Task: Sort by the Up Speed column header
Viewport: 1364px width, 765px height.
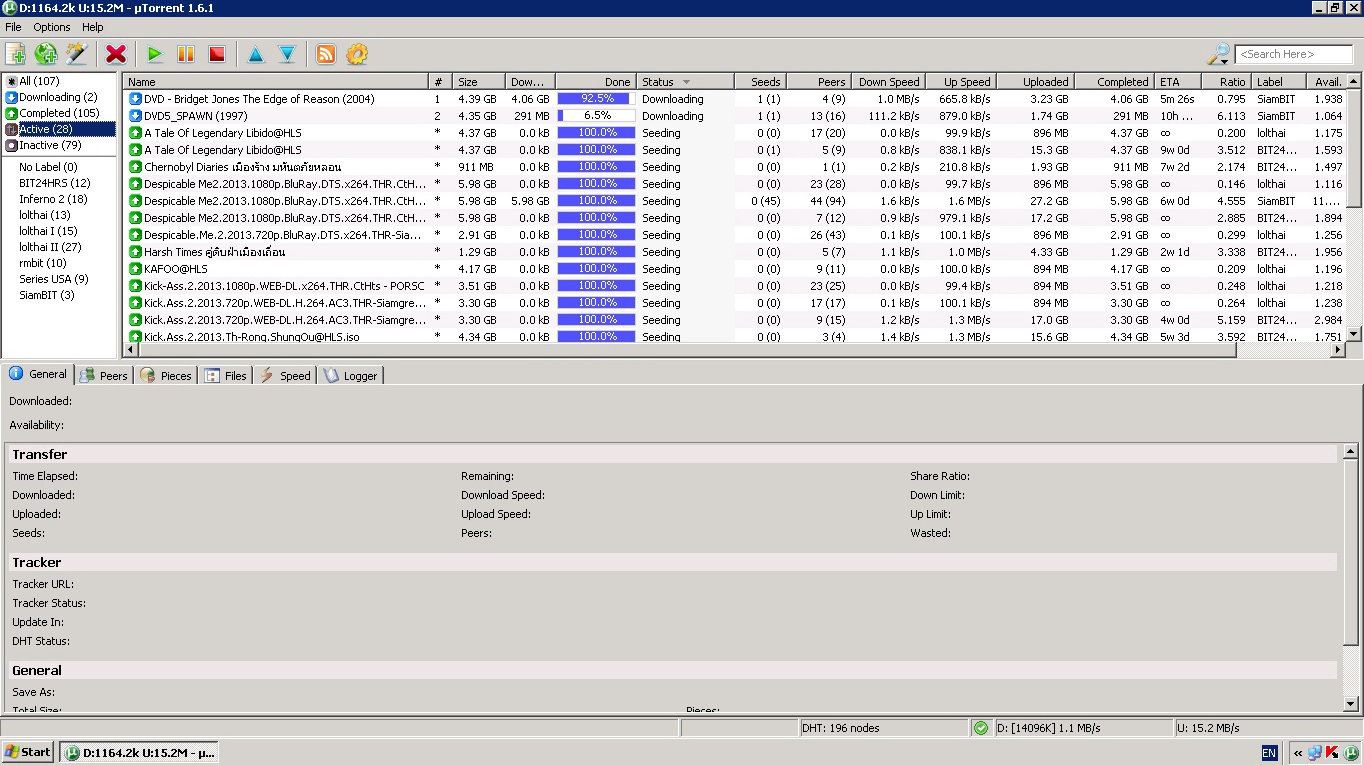Action: point(960,82)
